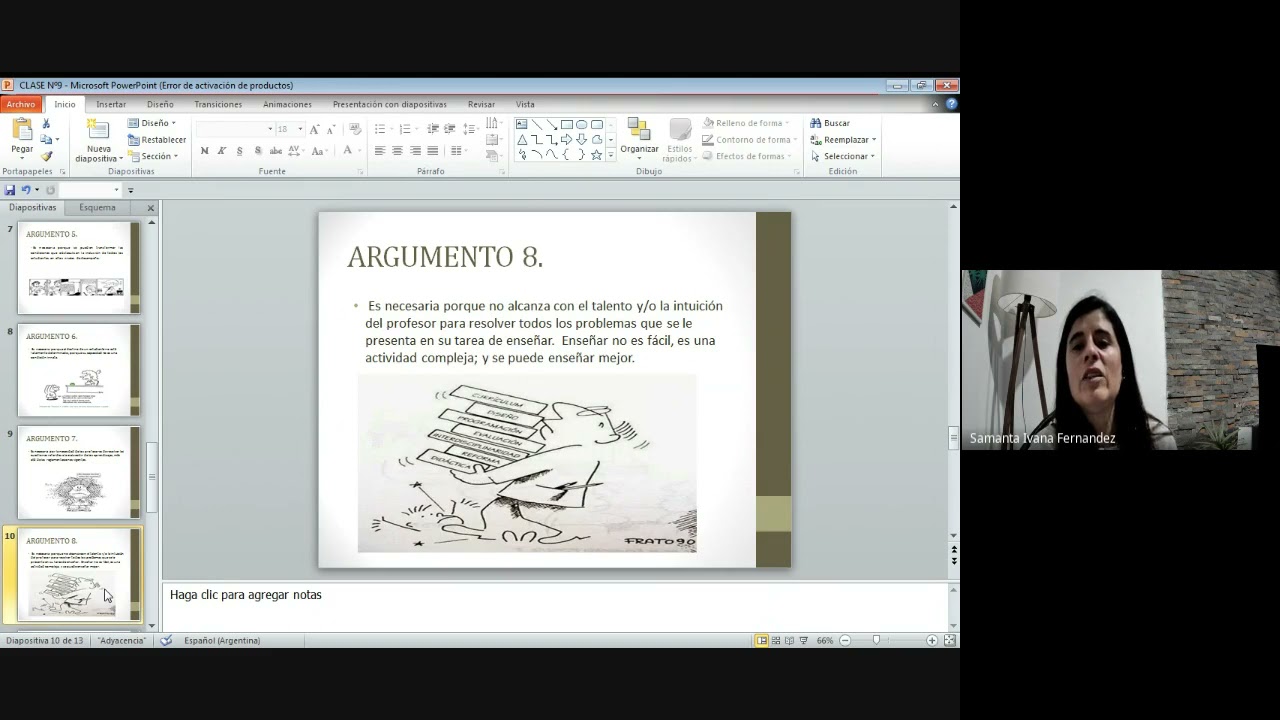Toggle underline S formatting
The width and height of the screenshot is (1280, 720).
[x=240, y=151]
